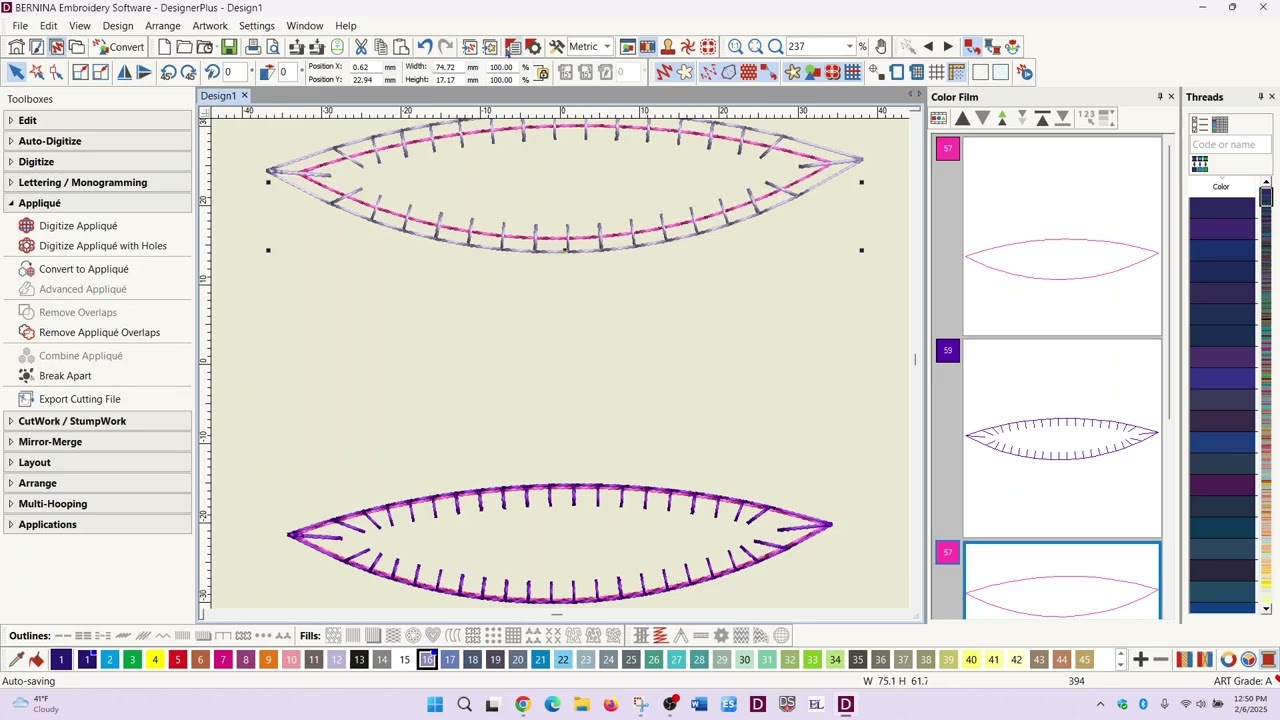Select Digitize Appliqué tool
1280x720 pixels.
tap(78, 226)
